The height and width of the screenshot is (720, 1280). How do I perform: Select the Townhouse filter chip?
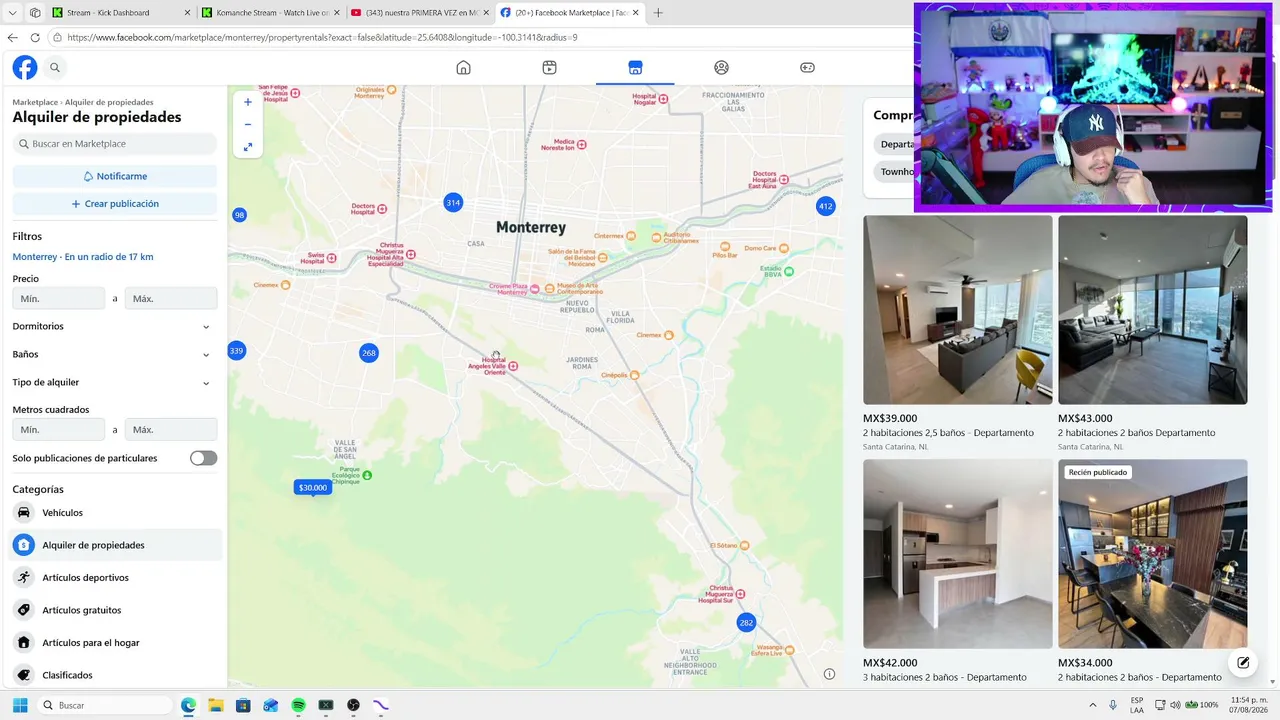[x=896, y=172]
